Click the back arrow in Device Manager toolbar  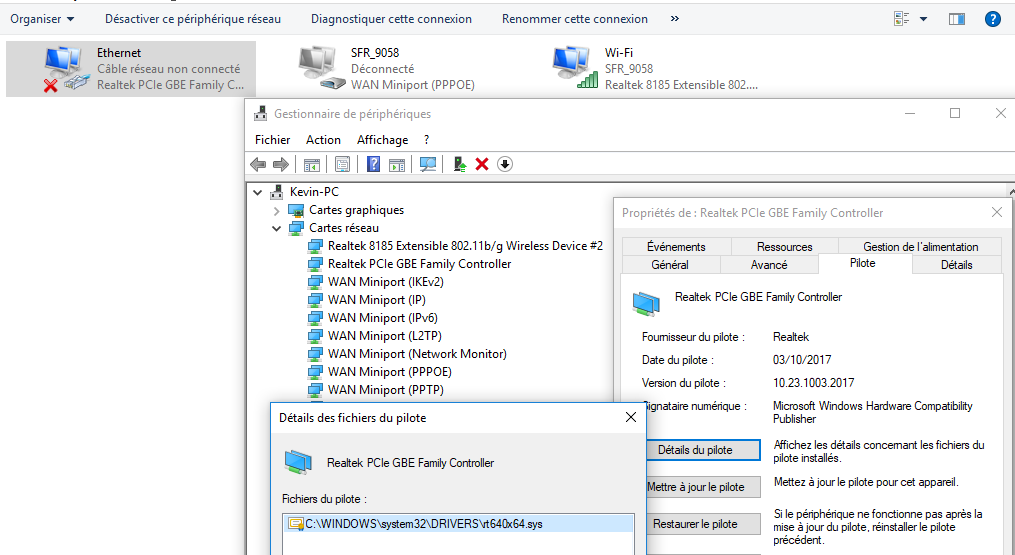pos(258,165)
